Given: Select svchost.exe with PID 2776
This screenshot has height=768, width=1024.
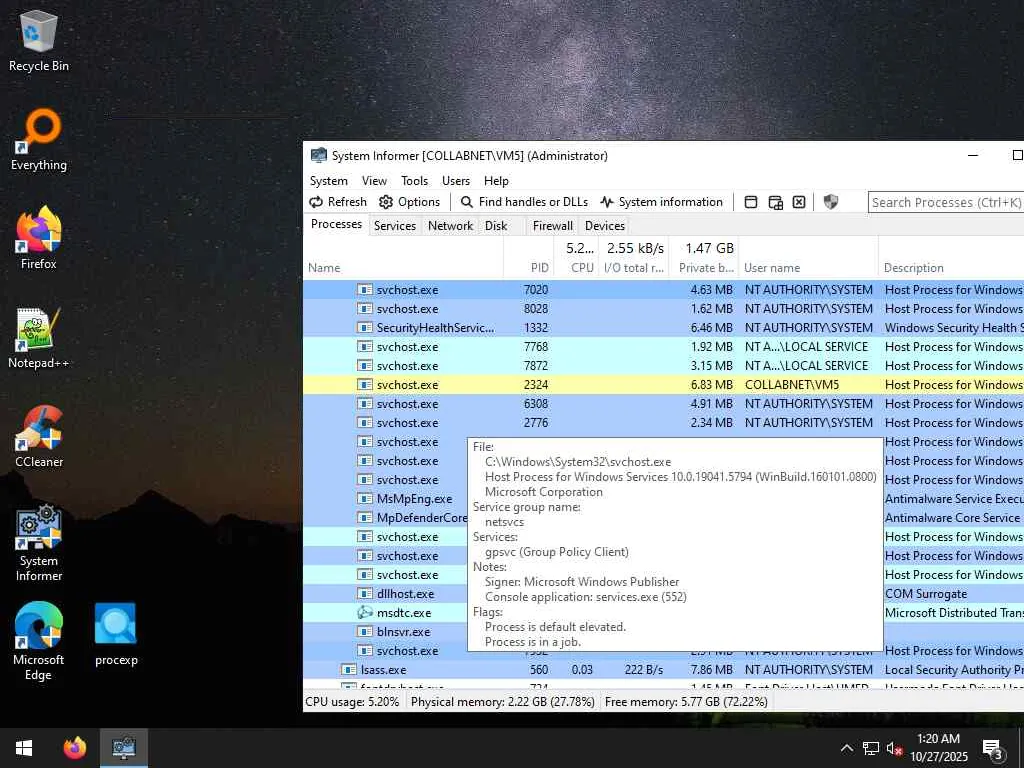Looking at the screenshot, I should point(664,423).
